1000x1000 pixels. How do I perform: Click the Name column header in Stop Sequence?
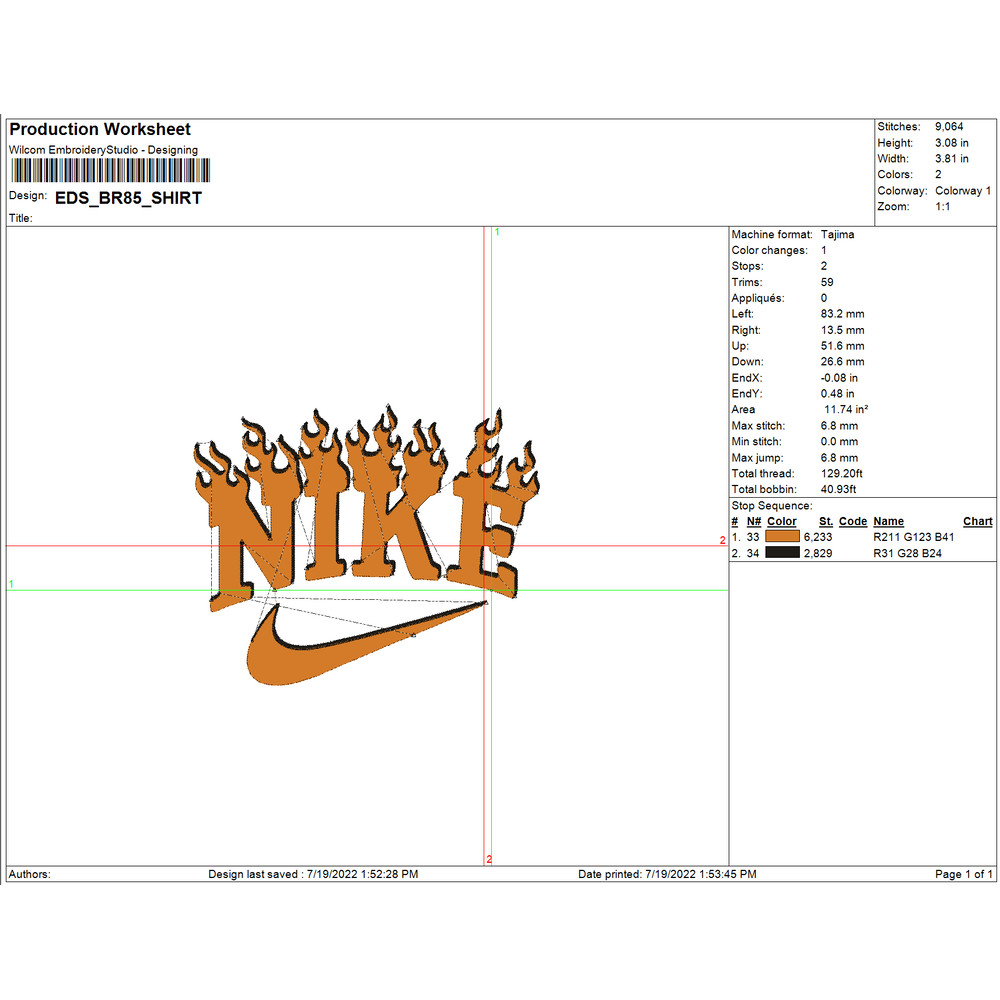coord(888,521)
